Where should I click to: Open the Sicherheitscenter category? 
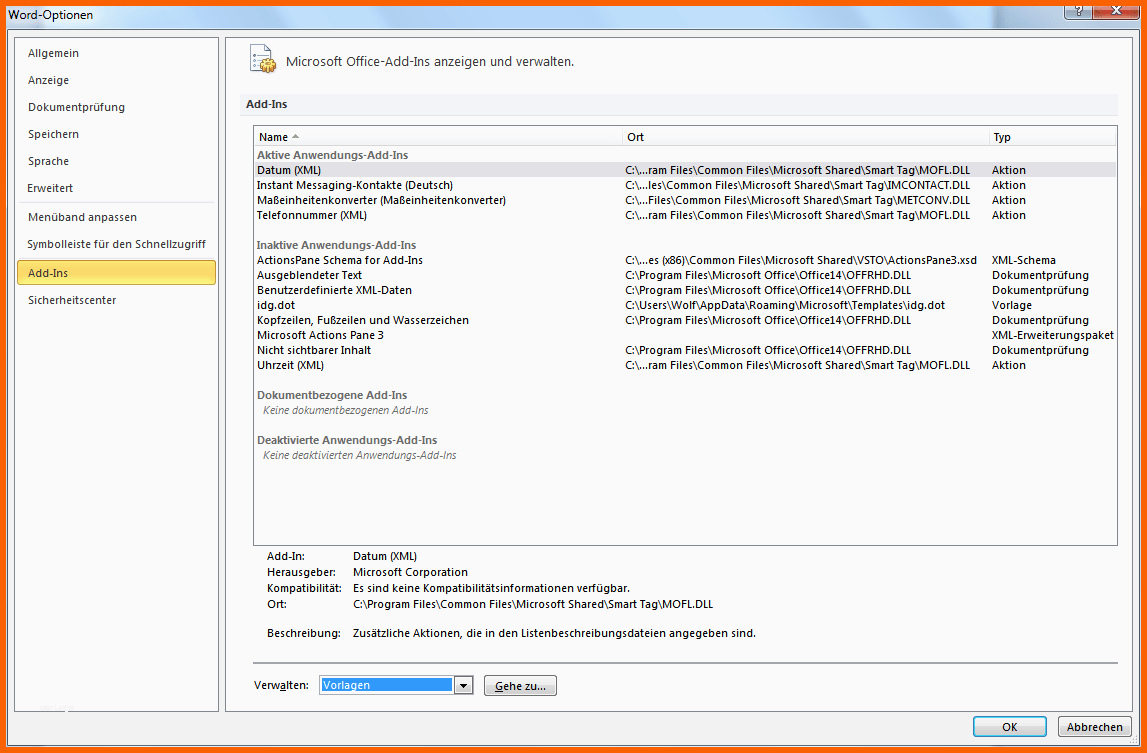point(72,300)
